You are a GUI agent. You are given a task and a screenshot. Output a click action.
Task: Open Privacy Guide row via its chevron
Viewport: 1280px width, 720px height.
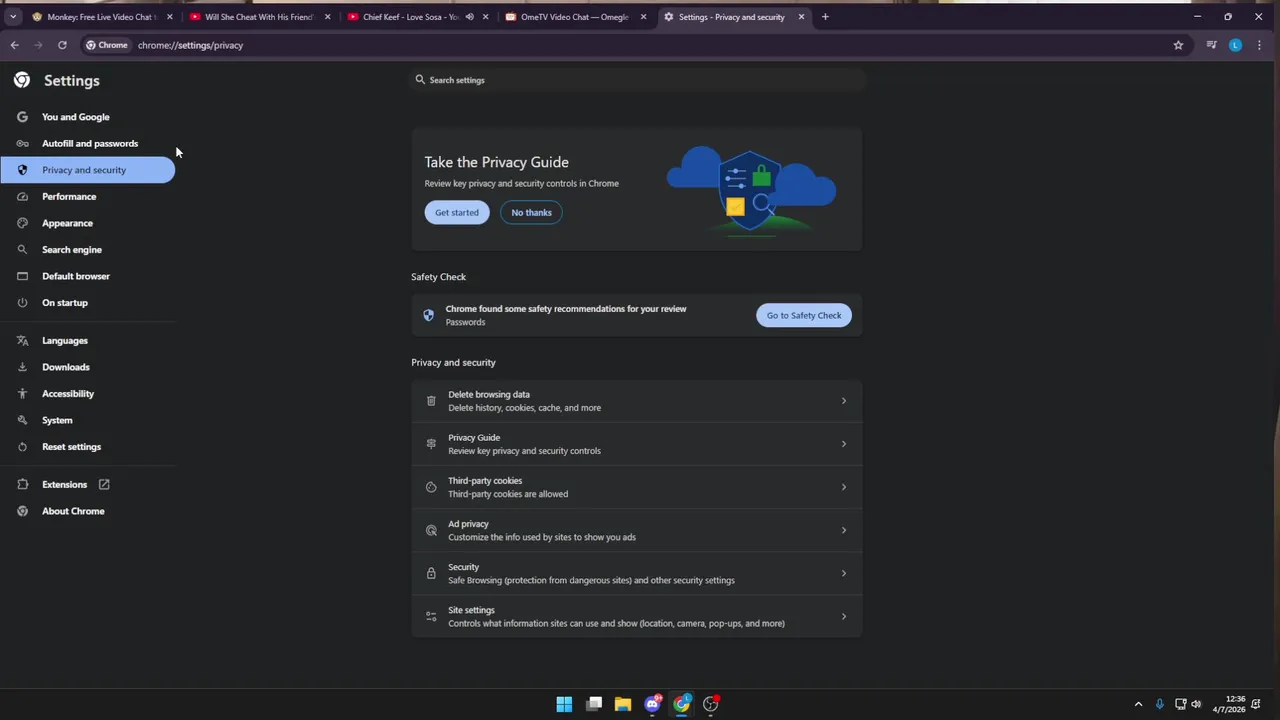843,444
